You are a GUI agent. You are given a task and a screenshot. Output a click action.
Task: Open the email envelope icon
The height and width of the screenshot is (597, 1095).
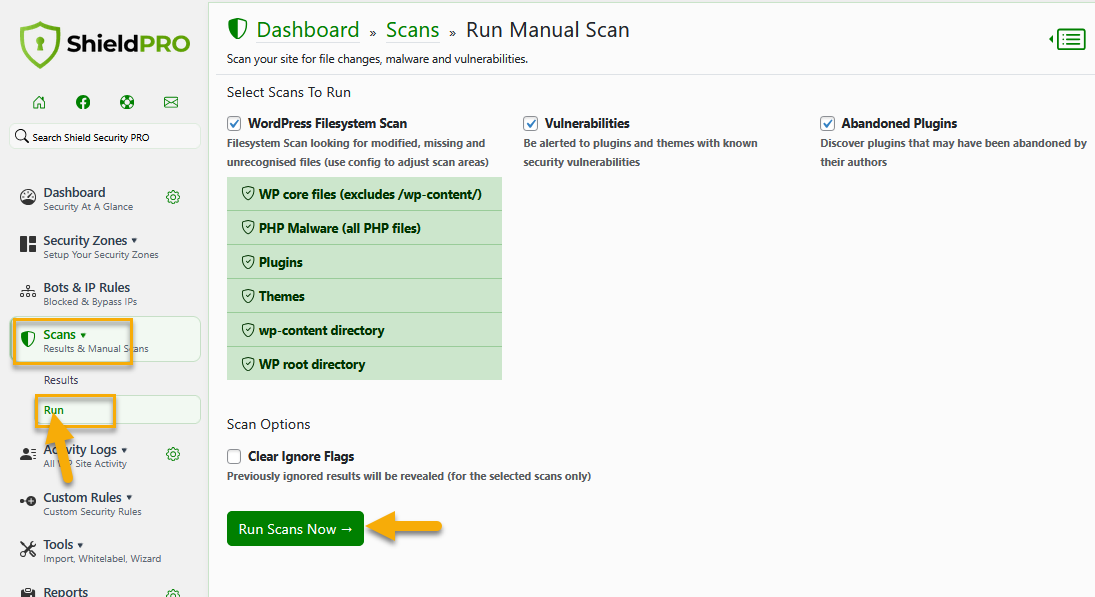[171, 103]
